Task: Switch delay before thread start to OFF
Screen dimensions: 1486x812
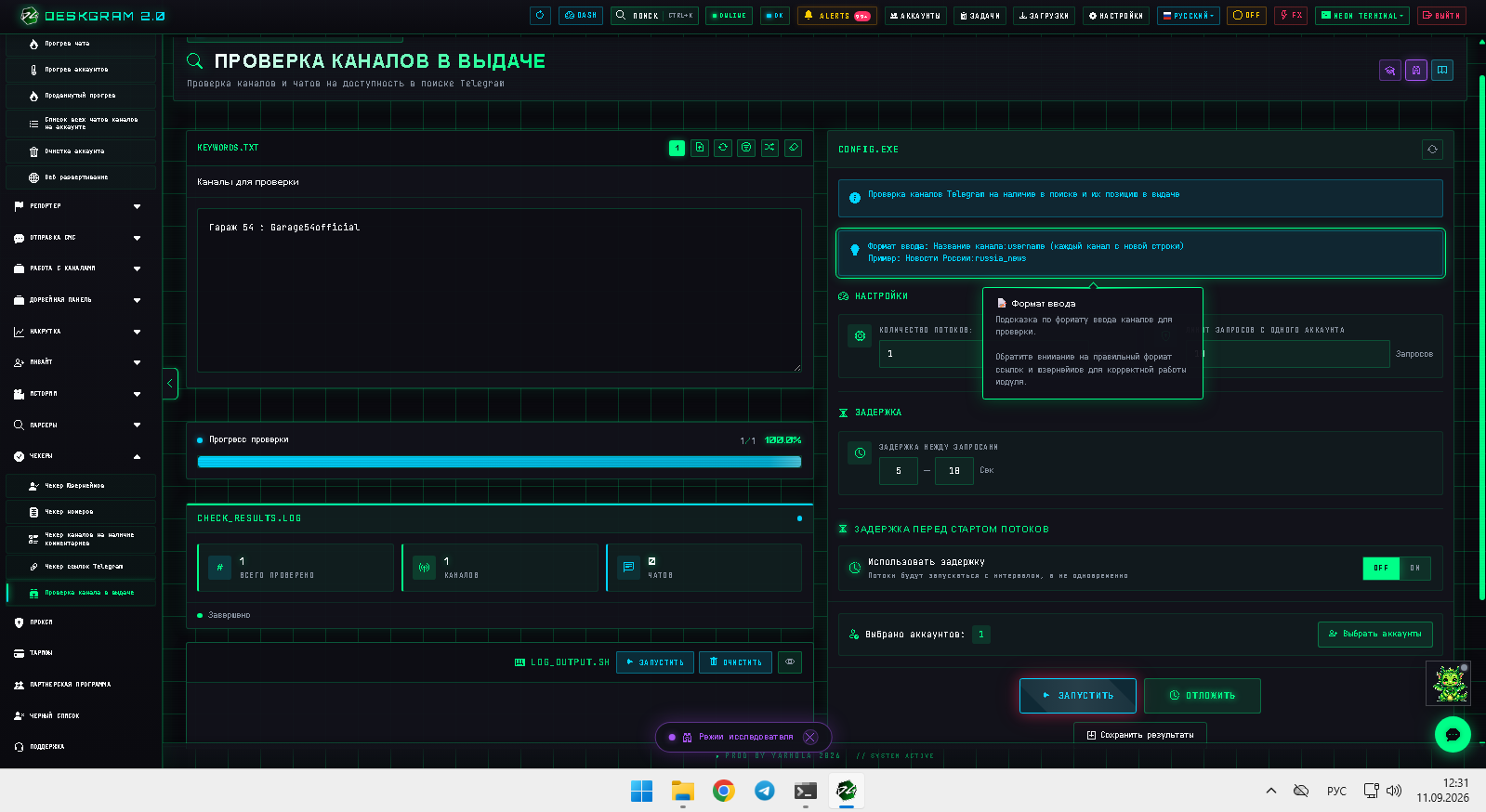Action: coord(1381,568)
